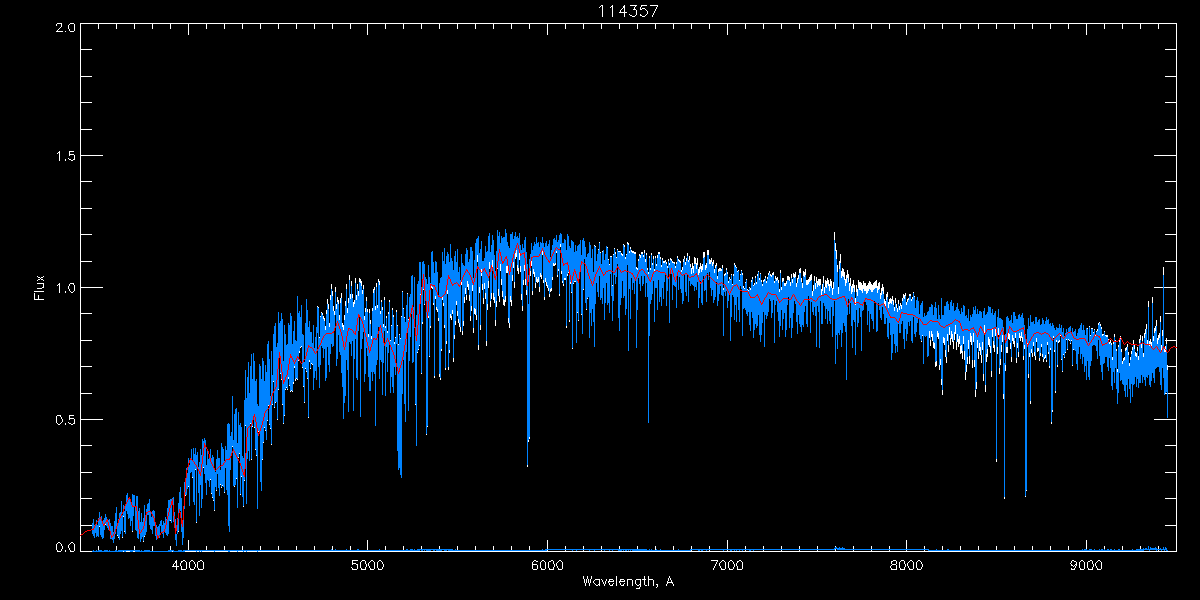Screen dimensions: 1200x600
Task: Click the Wavelength x-axis label
Action: (x=628, y=581)
